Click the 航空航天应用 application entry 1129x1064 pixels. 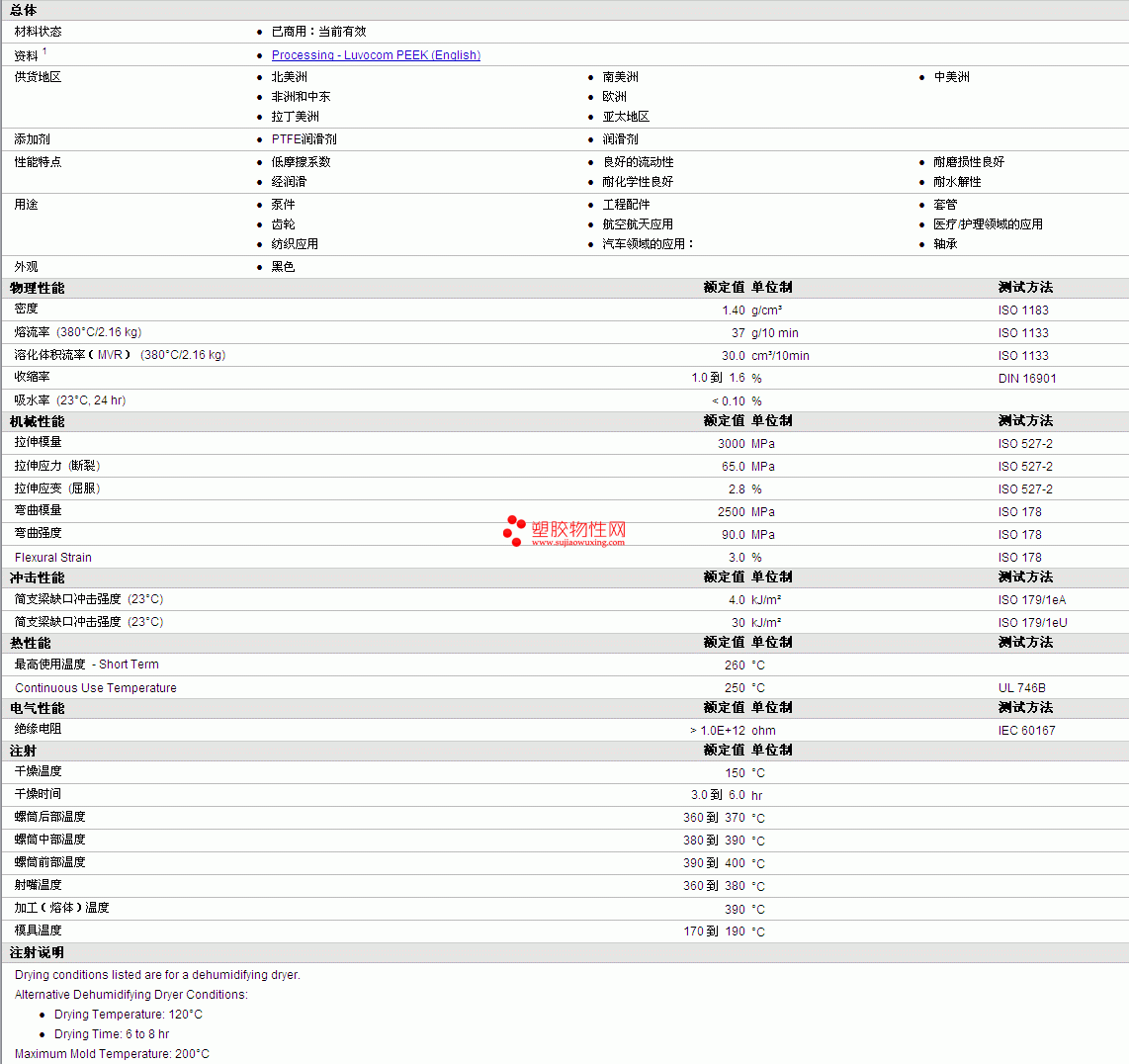638,224
